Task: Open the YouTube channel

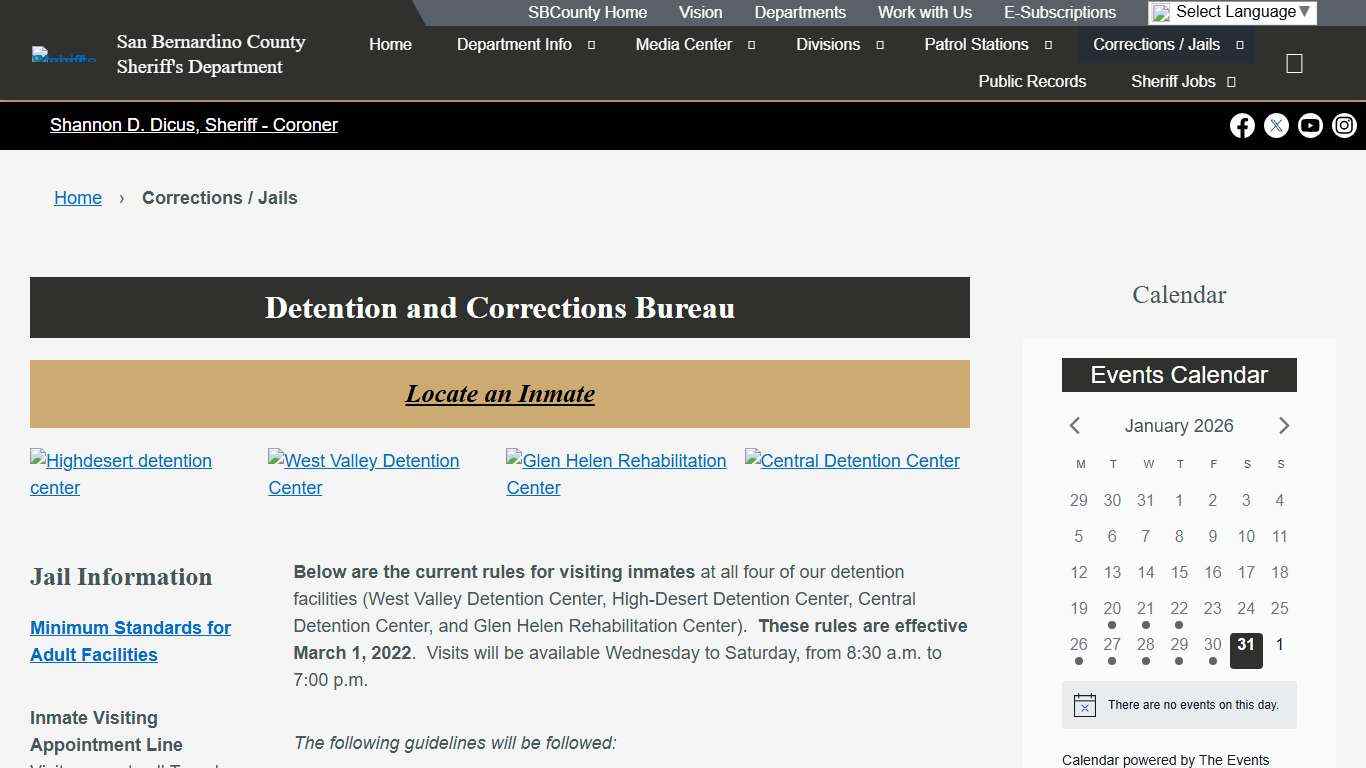Action: coord(1310,125)
